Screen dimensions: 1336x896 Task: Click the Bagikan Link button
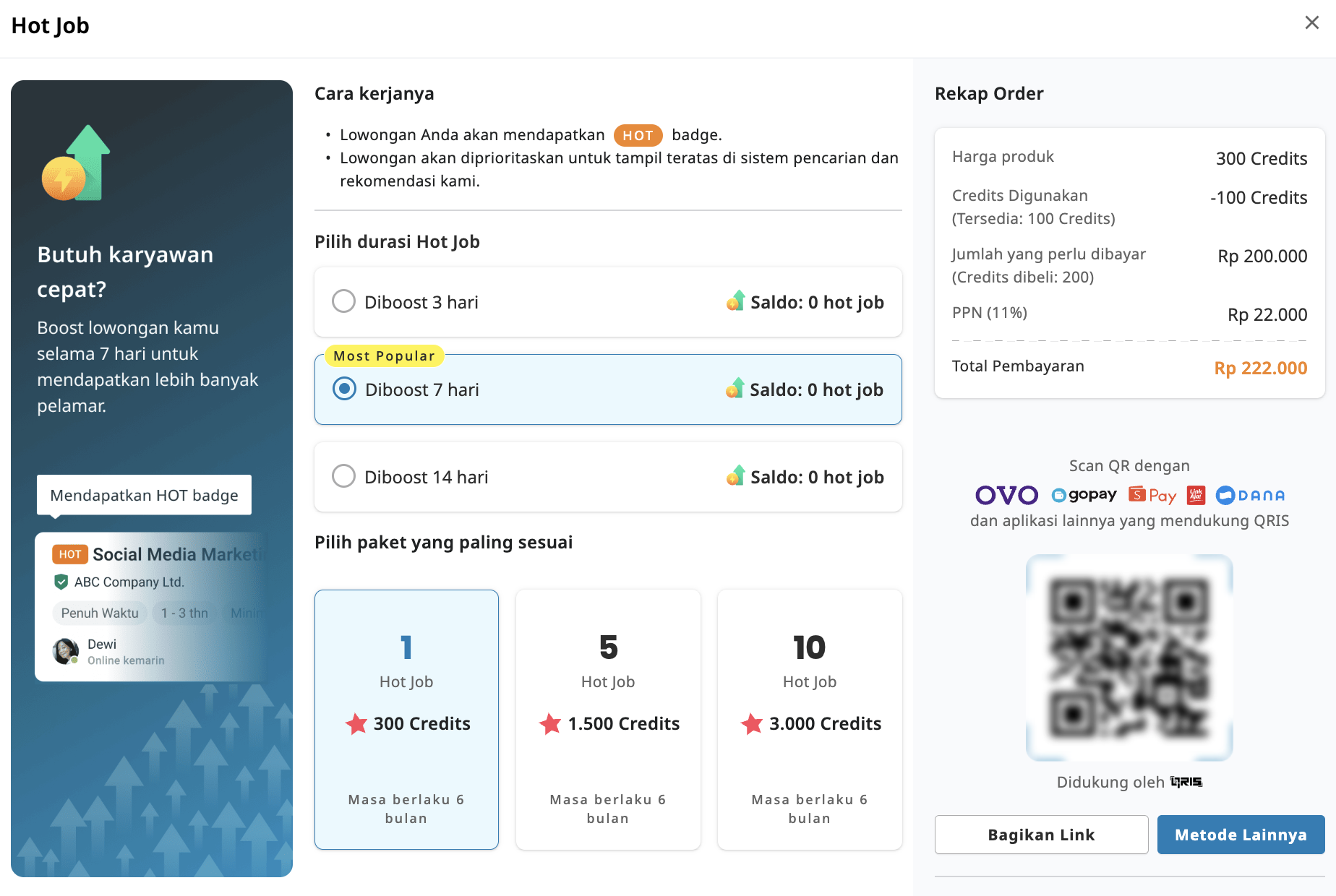point(1041,835)
